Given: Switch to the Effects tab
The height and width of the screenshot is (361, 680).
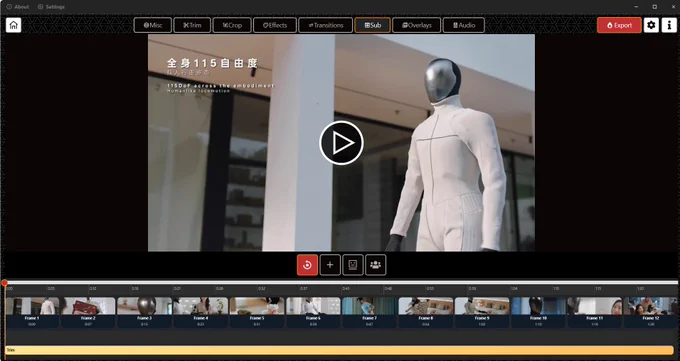Looking at the screenshot, I should (x=275, y=25).
